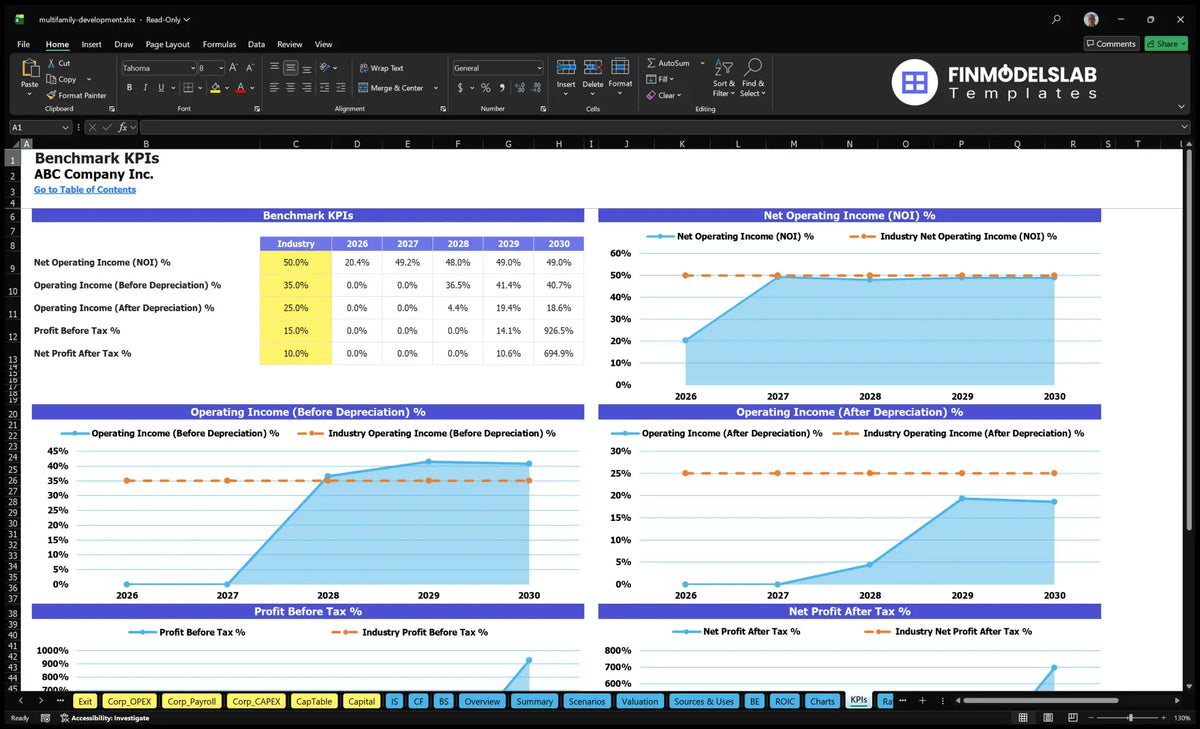Toggle Wrap Text
This screenshot has height=729, width=1200.
[x=381, y=68]
